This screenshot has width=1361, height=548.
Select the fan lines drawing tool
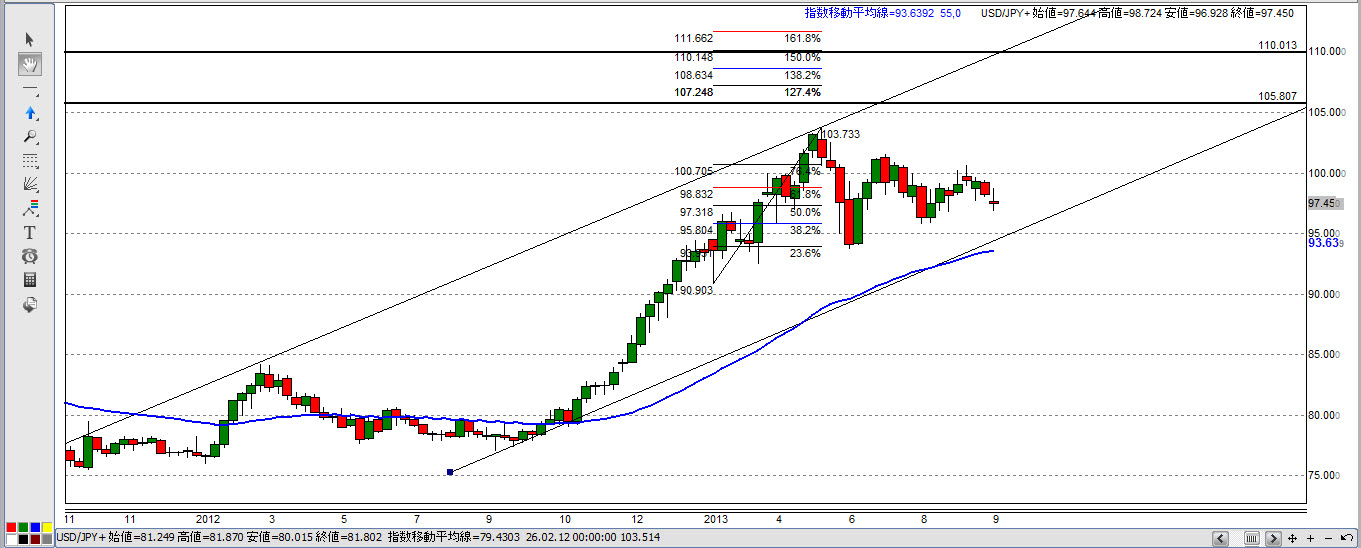[30, 185]
